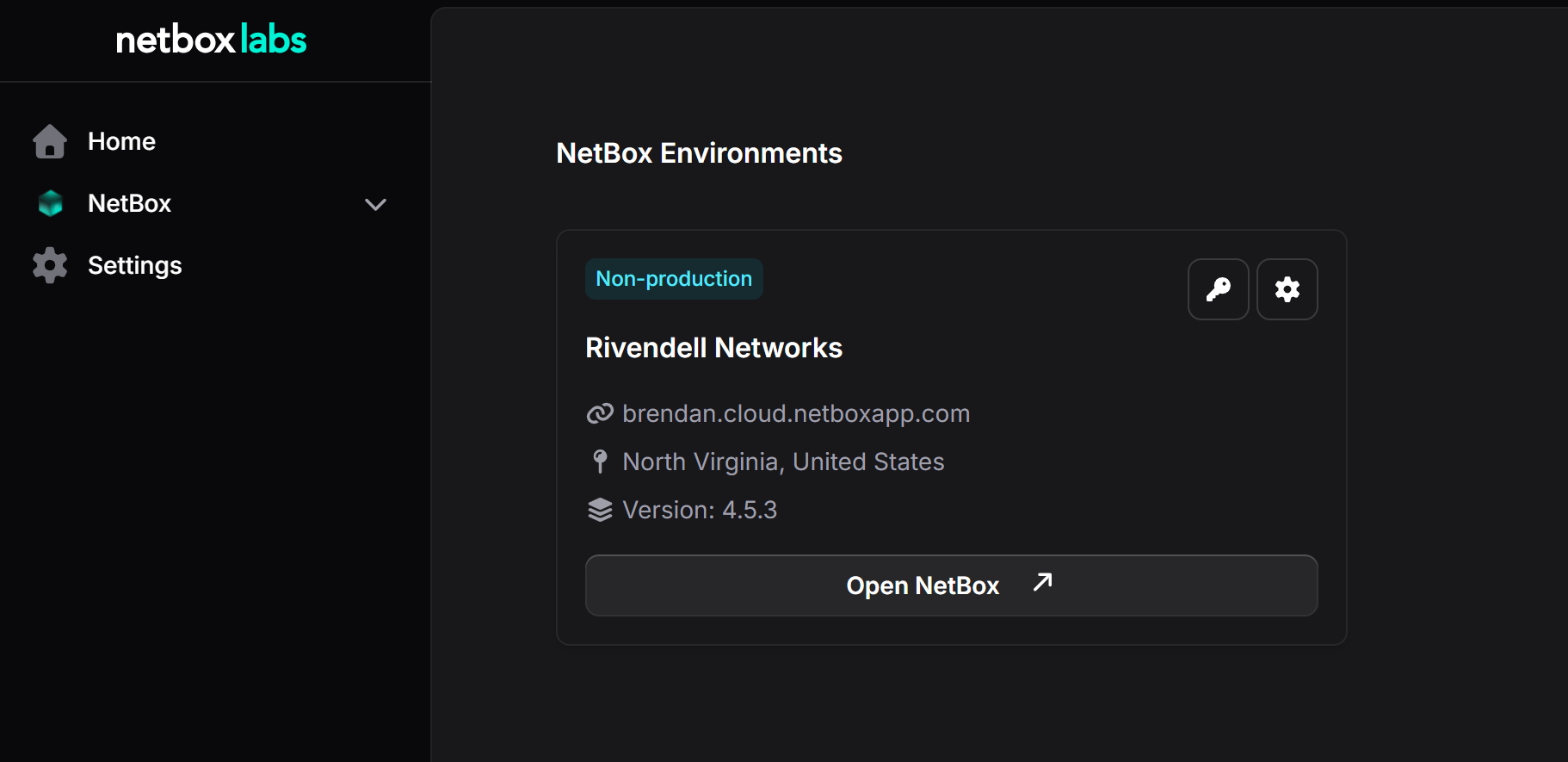Click the Version: 4.5.3 text

[x=700, y=510]
